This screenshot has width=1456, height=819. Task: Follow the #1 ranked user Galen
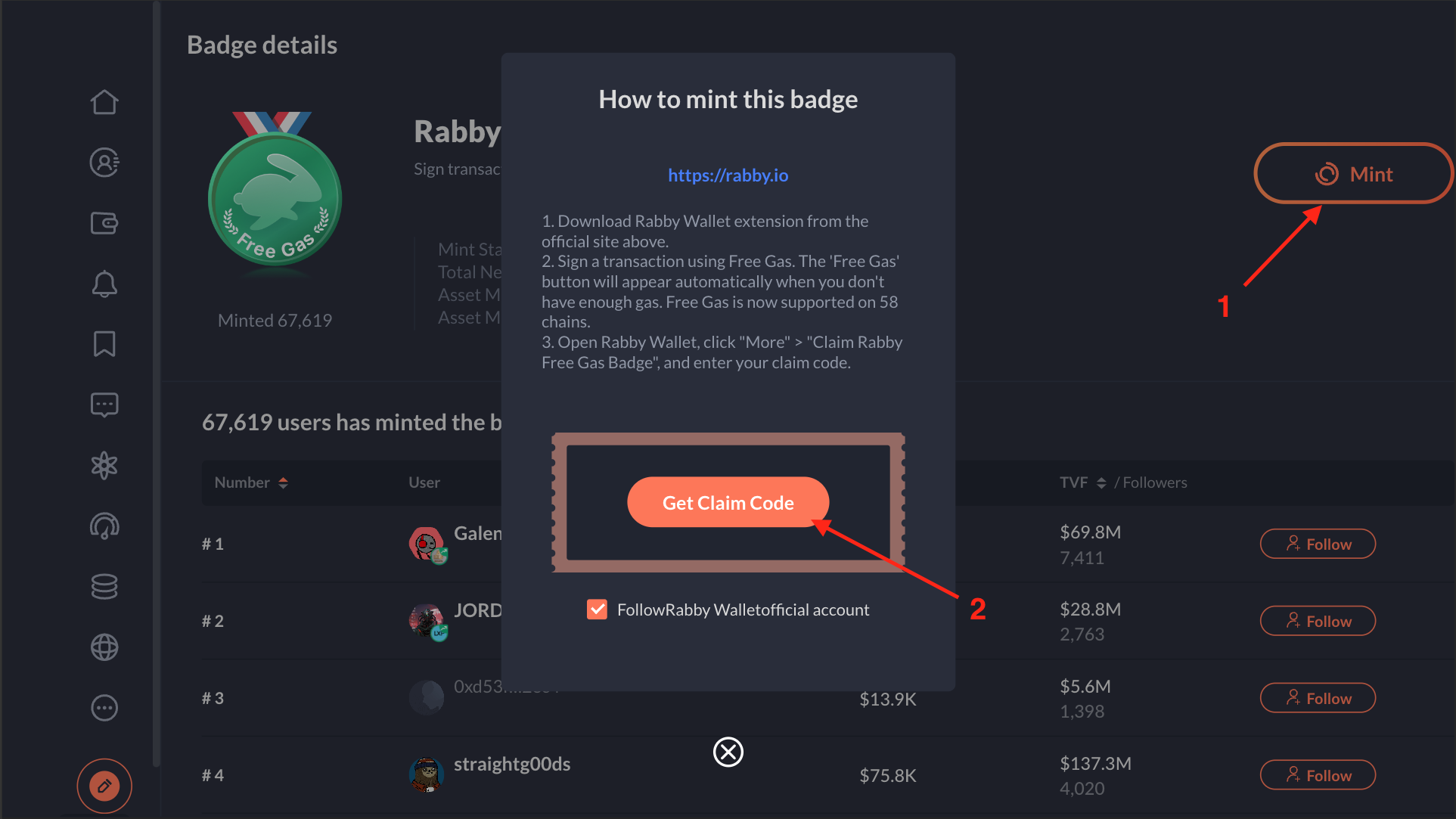tap(1318, 543)
